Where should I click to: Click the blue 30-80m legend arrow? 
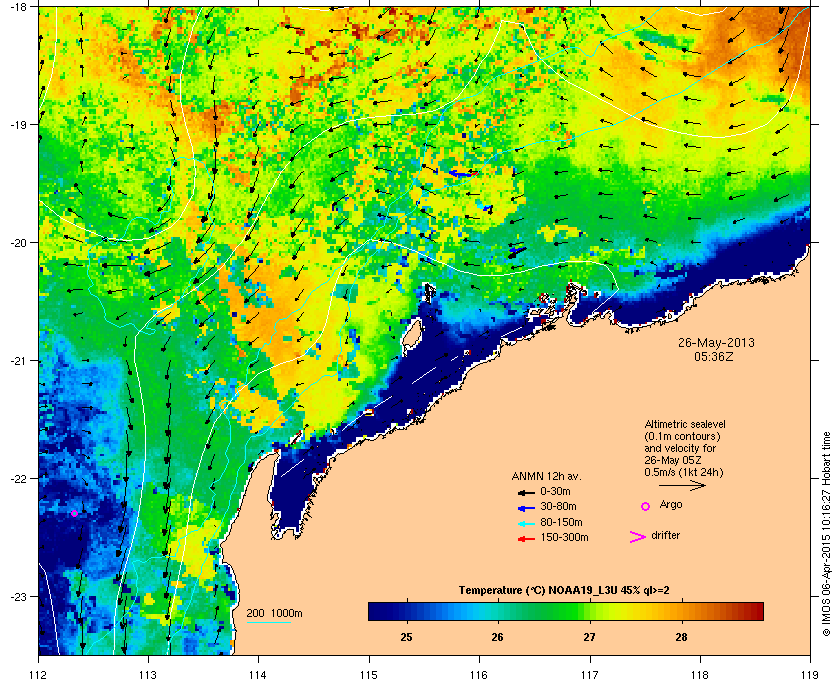click(526, 507)
